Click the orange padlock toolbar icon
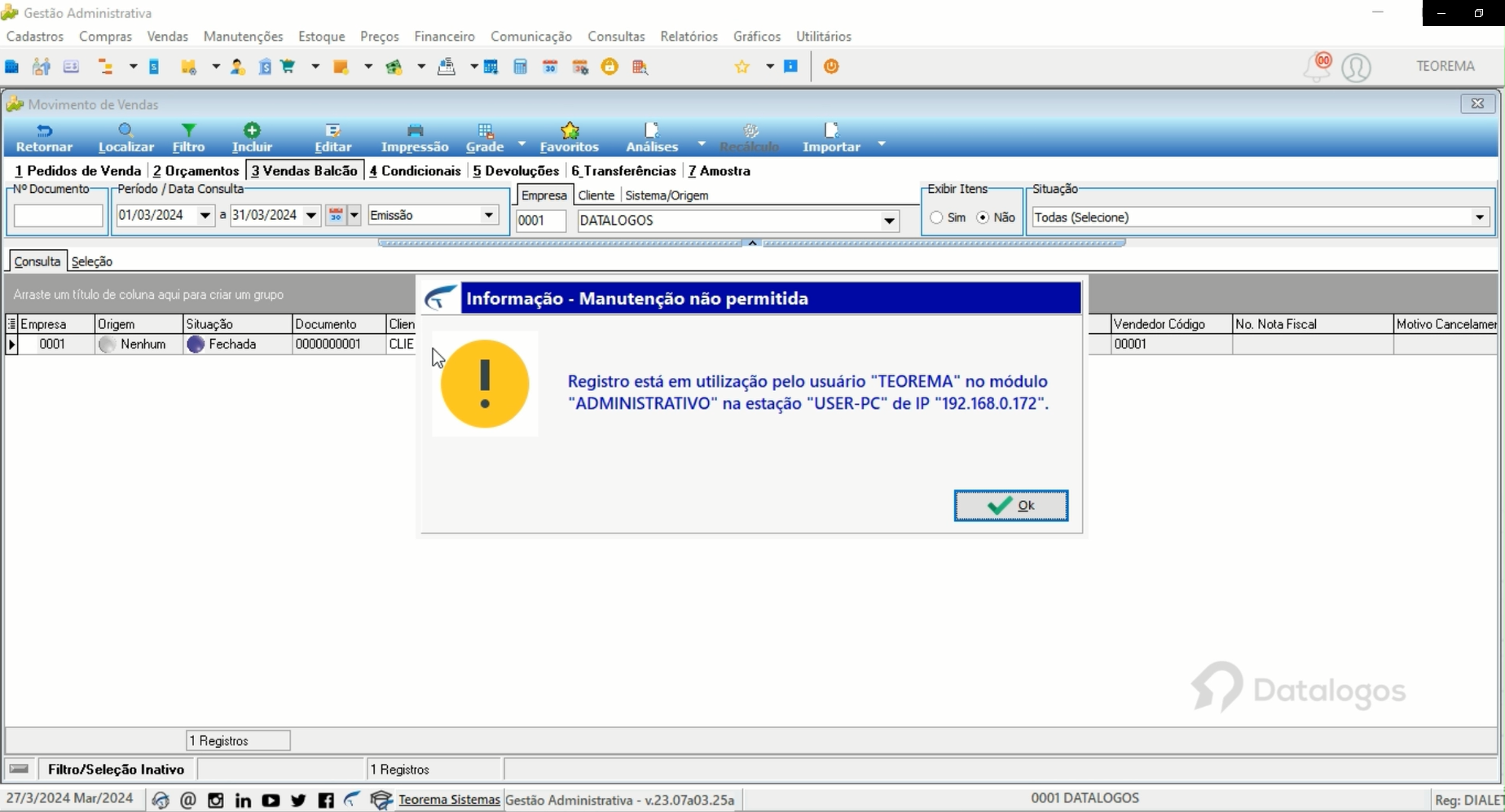This screenshot has width=1505, height=812. 609,67
